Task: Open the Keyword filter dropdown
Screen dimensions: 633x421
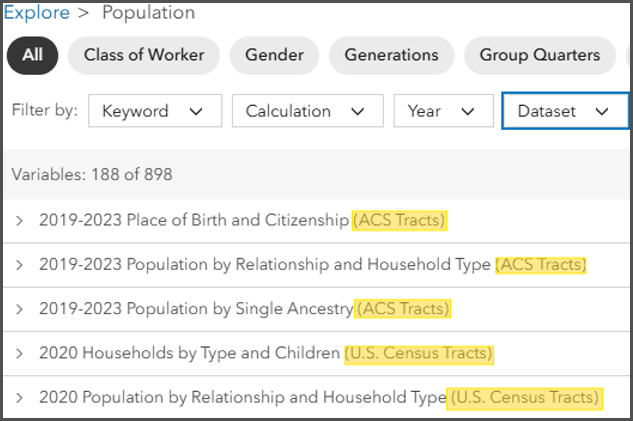Action: click(x=155, y=111)
